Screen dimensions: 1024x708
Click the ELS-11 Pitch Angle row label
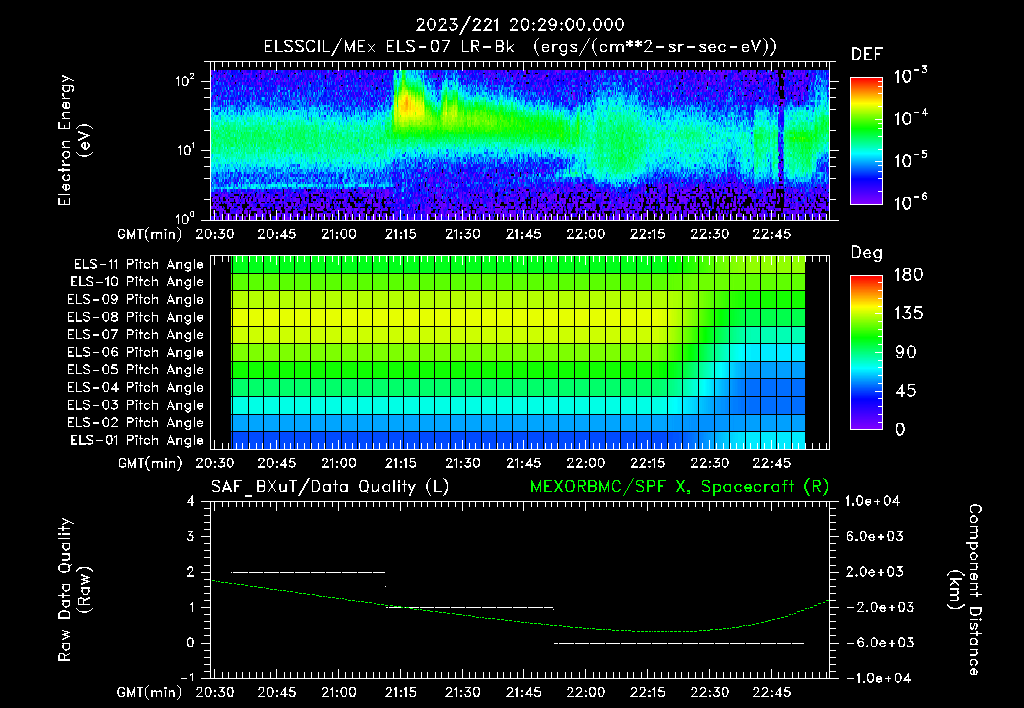[138, 265]
